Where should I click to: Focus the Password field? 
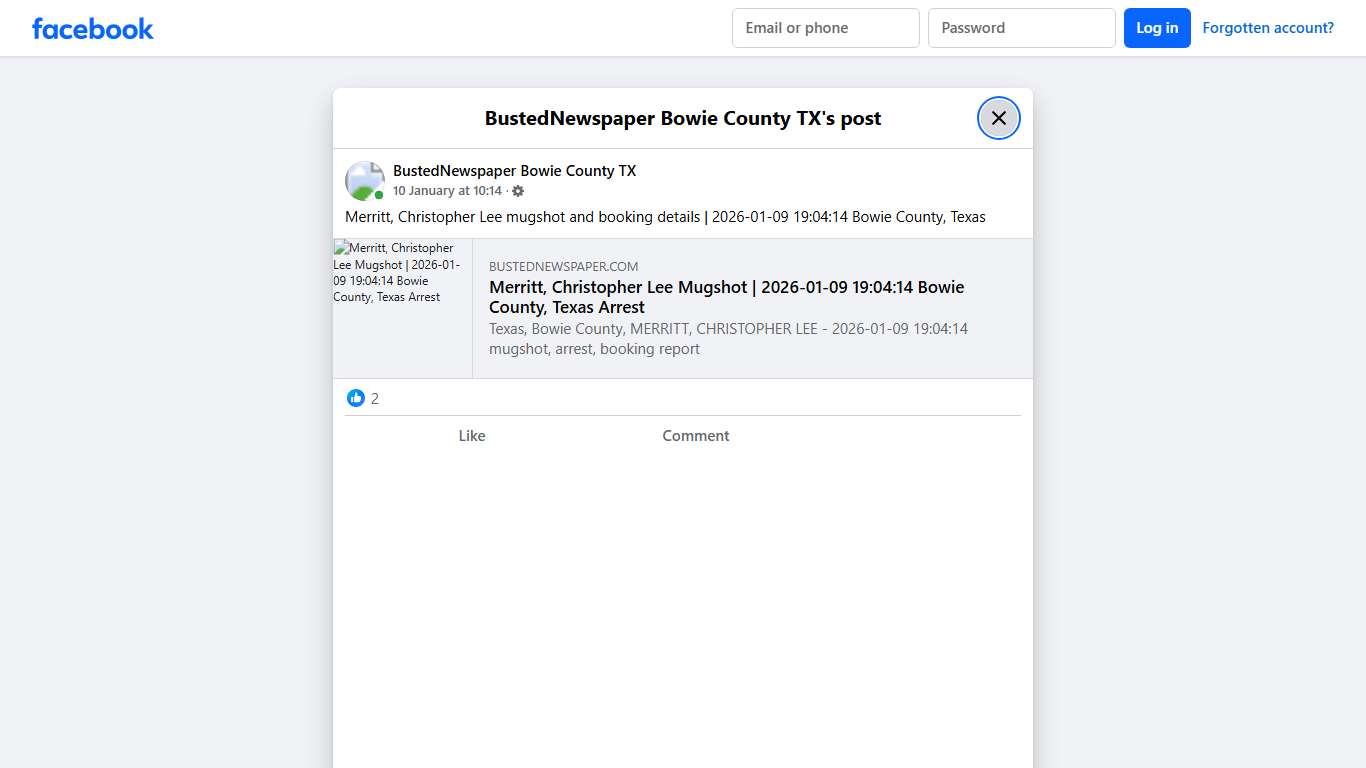click(x=1021, y=28)
